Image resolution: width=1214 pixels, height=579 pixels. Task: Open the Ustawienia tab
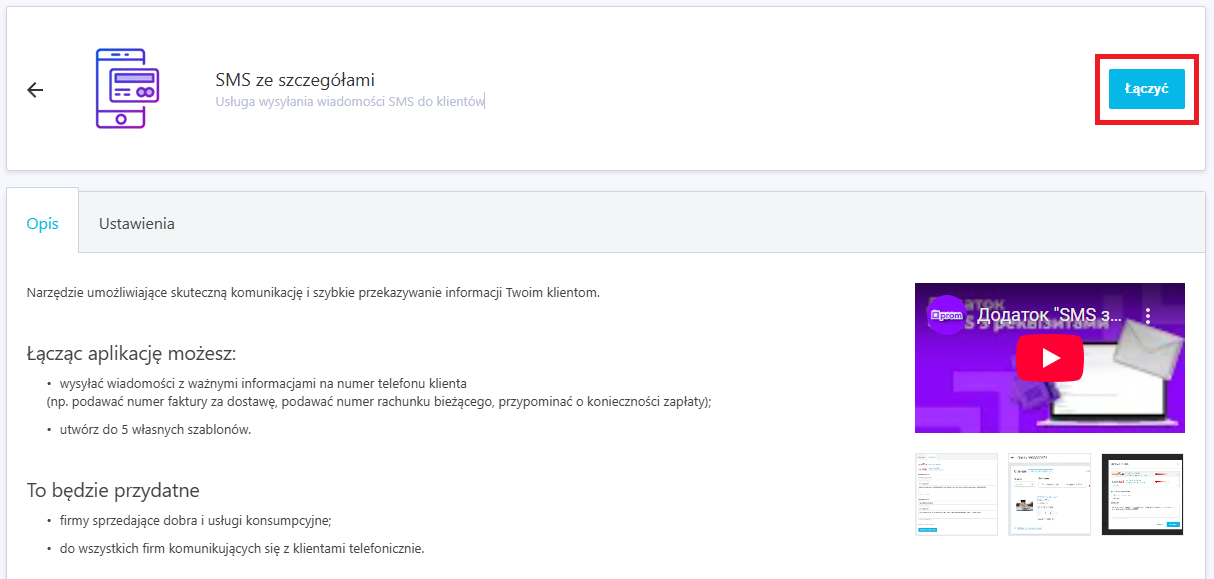click(x=137, y=224)
